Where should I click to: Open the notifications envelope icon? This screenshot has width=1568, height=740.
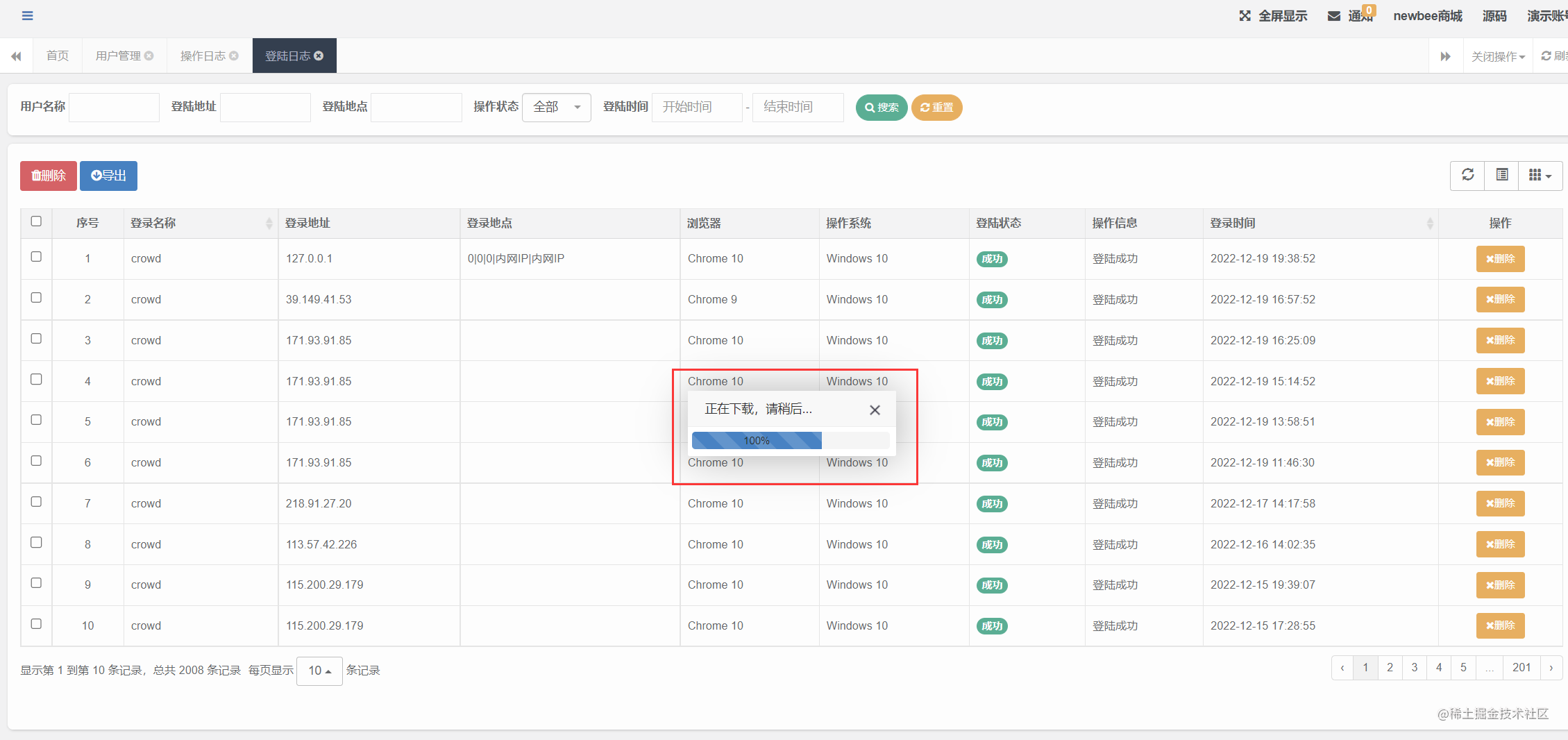coord(1333,16)
